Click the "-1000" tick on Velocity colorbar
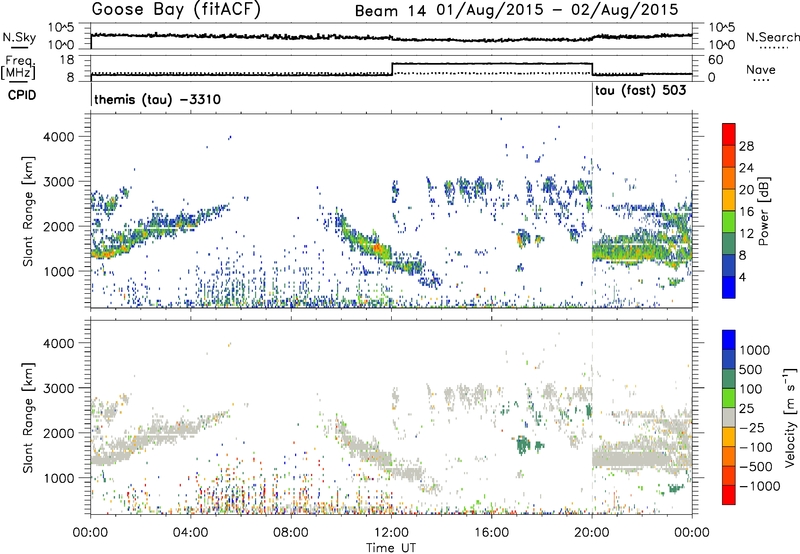 pyautogui.click(x=760, y=486)
